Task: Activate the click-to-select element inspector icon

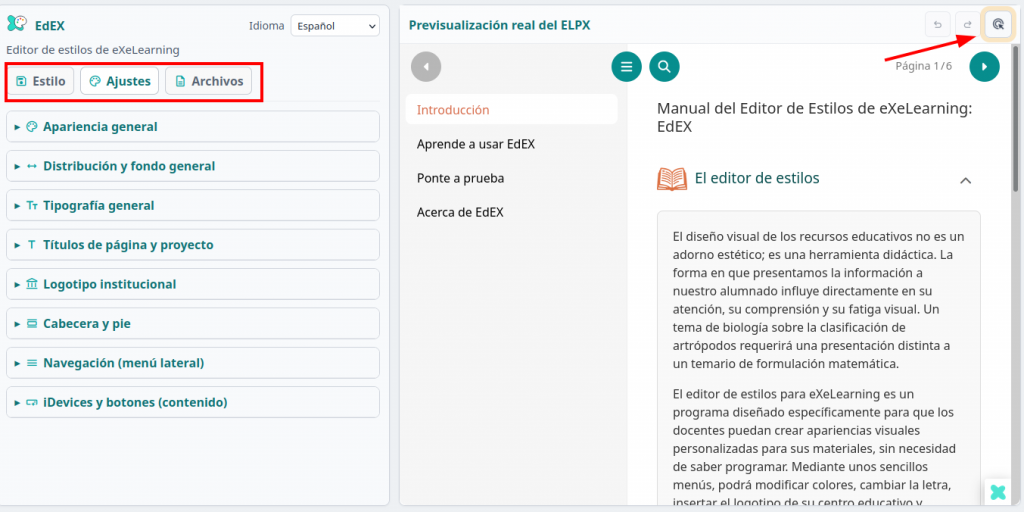Action: pyautogui.click(x=998, y=25)
